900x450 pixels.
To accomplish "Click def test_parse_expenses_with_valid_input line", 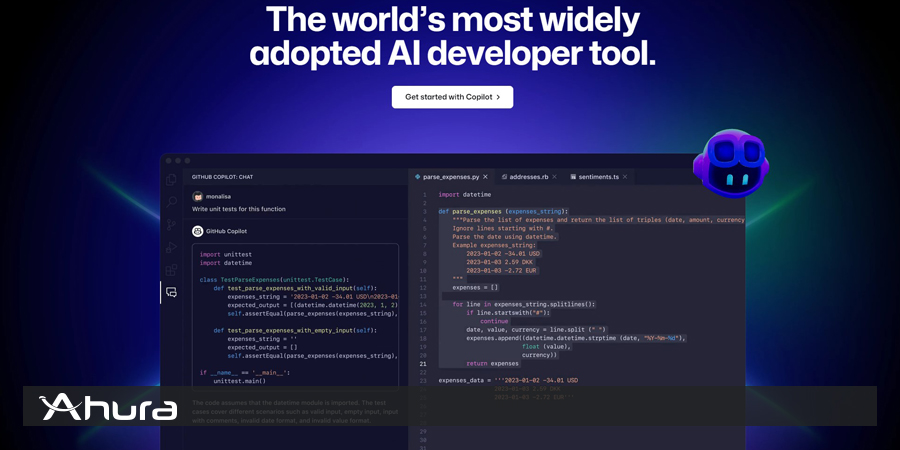I will (x=295, y=288).
